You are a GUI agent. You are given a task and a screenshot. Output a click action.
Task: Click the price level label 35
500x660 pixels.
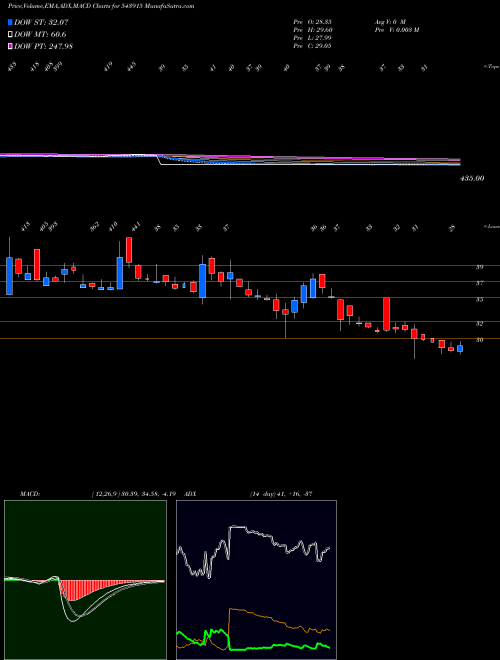pyautogui.click(x=479, y=300)
